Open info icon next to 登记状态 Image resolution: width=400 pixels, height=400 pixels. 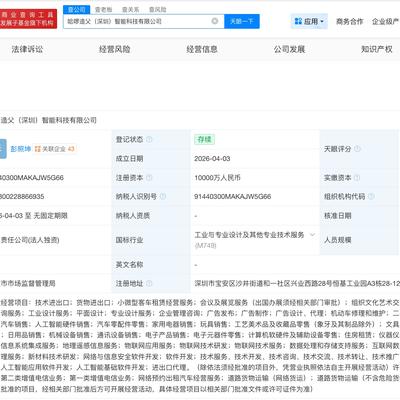click(149, 139)
